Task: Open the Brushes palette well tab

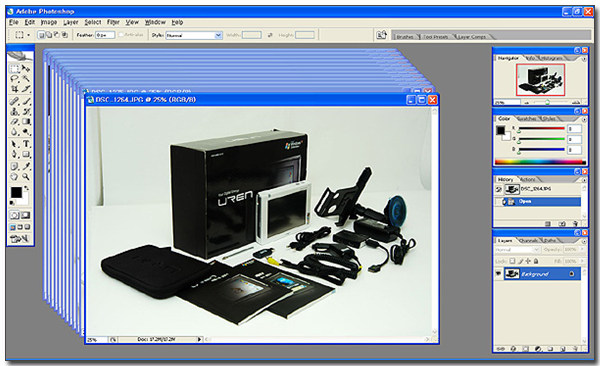Action: pyautogui.click(x=405, y=37)
